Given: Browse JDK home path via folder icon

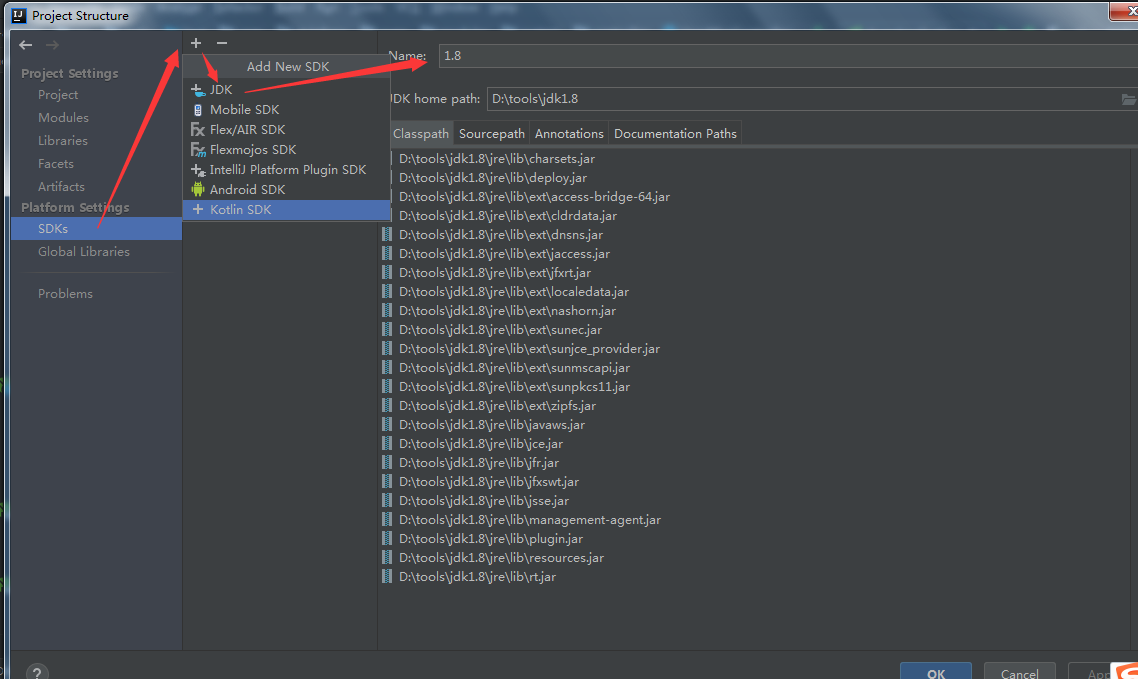Looking at the screenshot, I should pyautogui.click(x=1129, y=99).
